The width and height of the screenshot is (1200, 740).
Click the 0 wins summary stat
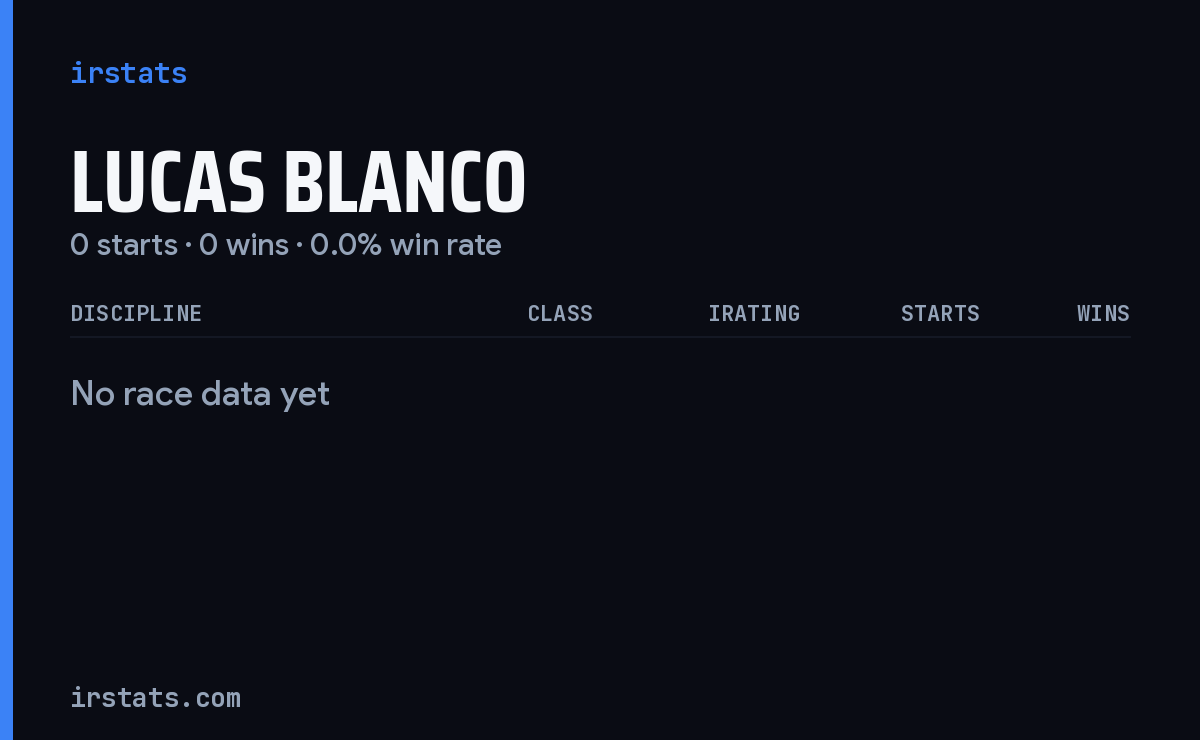click(x=244, y=245)
